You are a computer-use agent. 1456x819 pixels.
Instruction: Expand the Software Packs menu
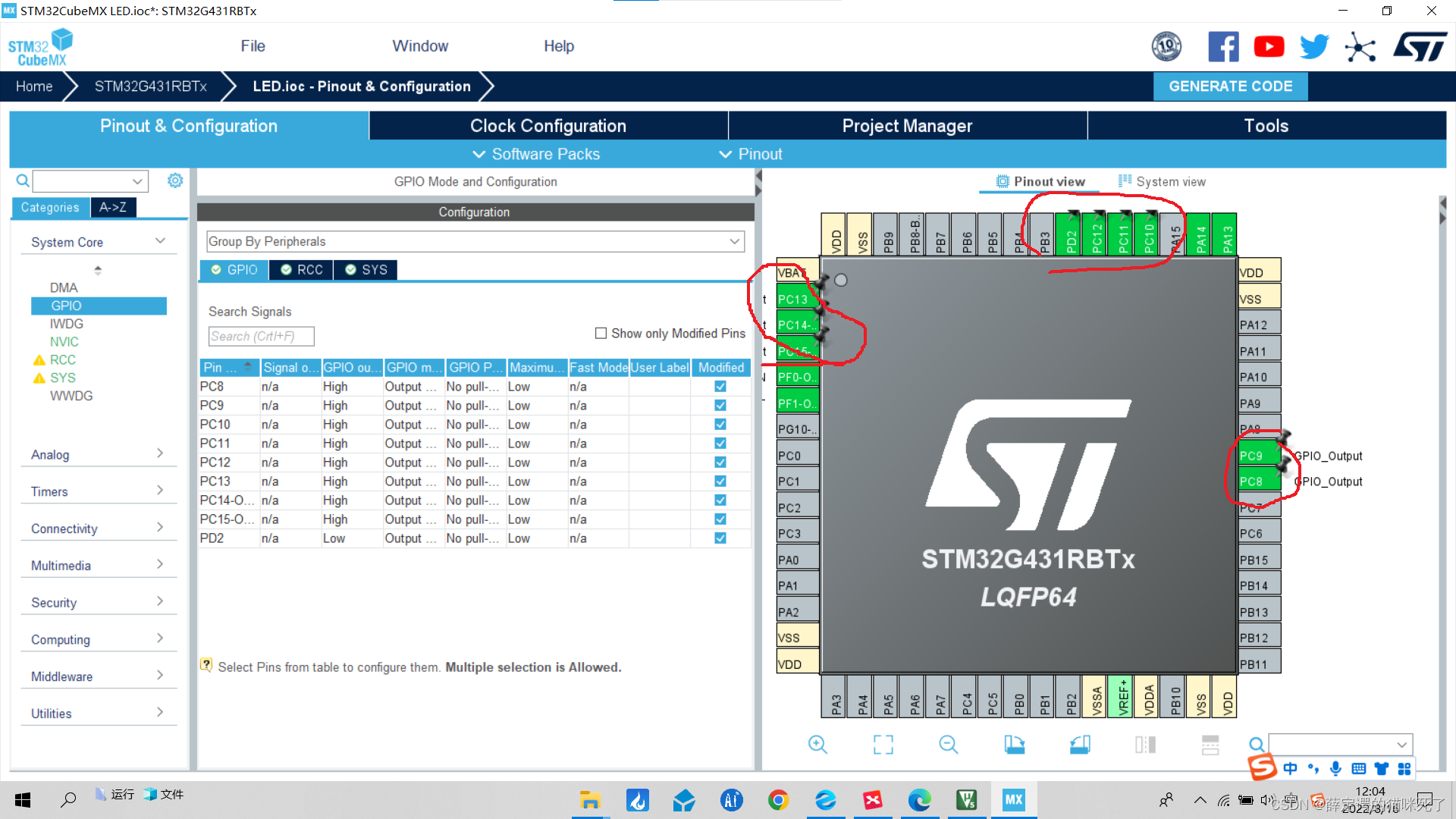(536, 154)
